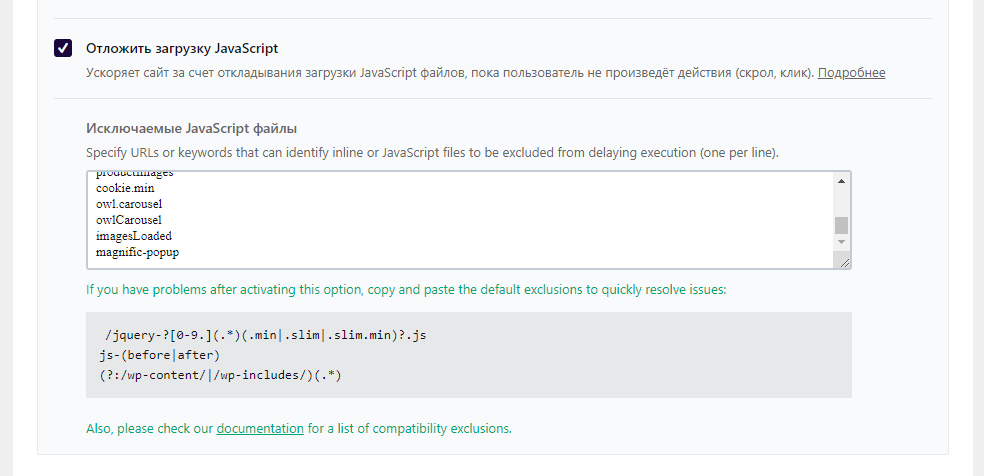Open the Подробнее link

pyautogui.click(x=851, y=73)
